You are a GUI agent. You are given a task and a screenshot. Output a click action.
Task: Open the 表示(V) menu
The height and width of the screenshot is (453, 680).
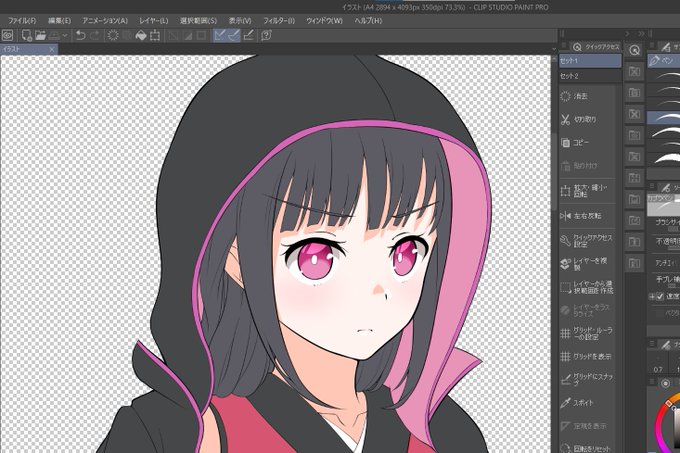coord(240,20)
